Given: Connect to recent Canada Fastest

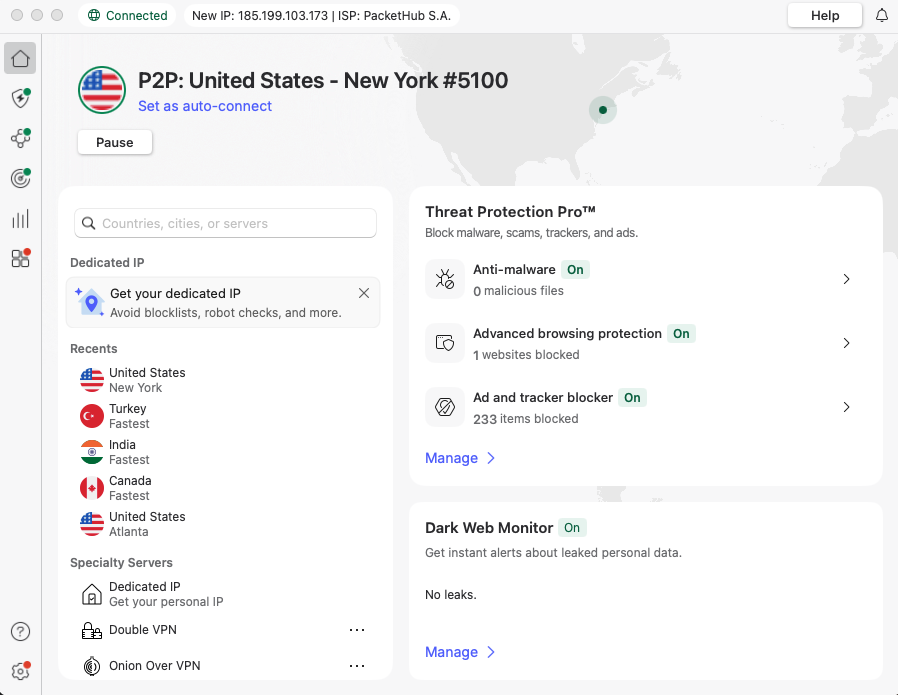Looking at the screenshot, I should pyautogui.click(x=223, y=488).
